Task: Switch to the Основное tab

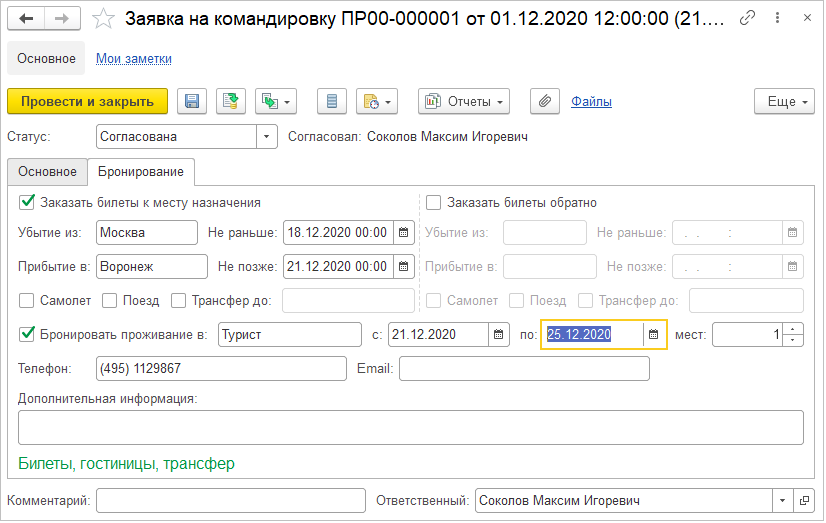Action: [x=47, y=172]
